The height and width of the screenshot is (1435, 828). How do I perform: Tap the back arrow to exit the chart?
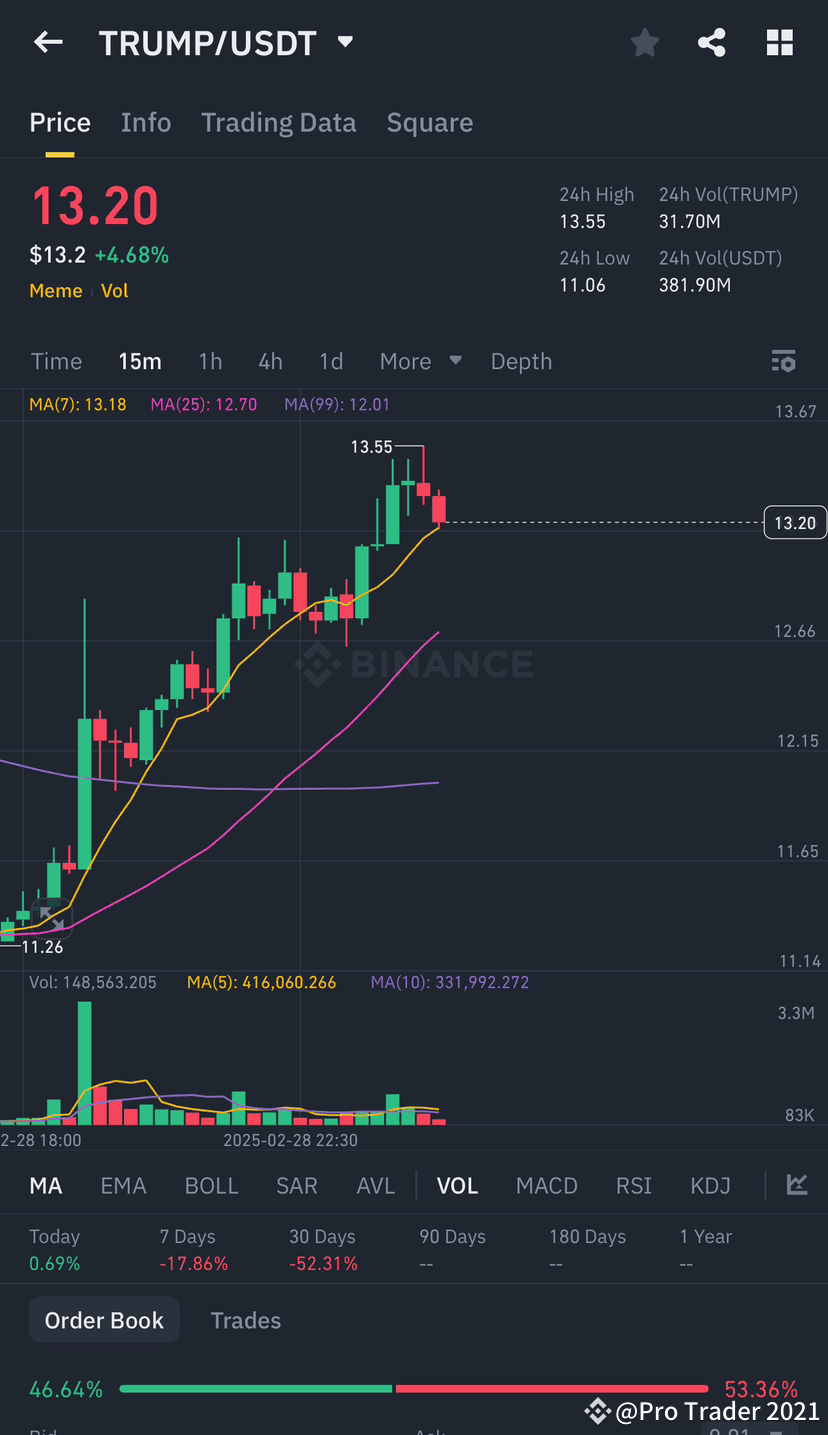[48, 42]
